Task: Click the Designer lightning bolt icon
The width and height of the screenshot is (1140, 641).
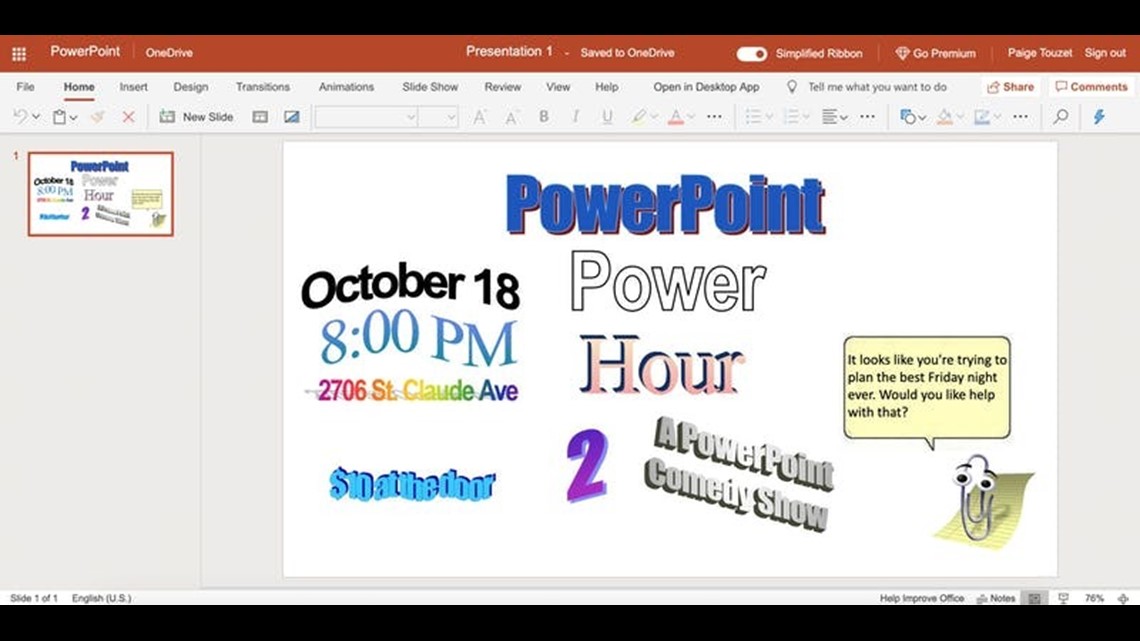Action: click(x=1099, y=116)
